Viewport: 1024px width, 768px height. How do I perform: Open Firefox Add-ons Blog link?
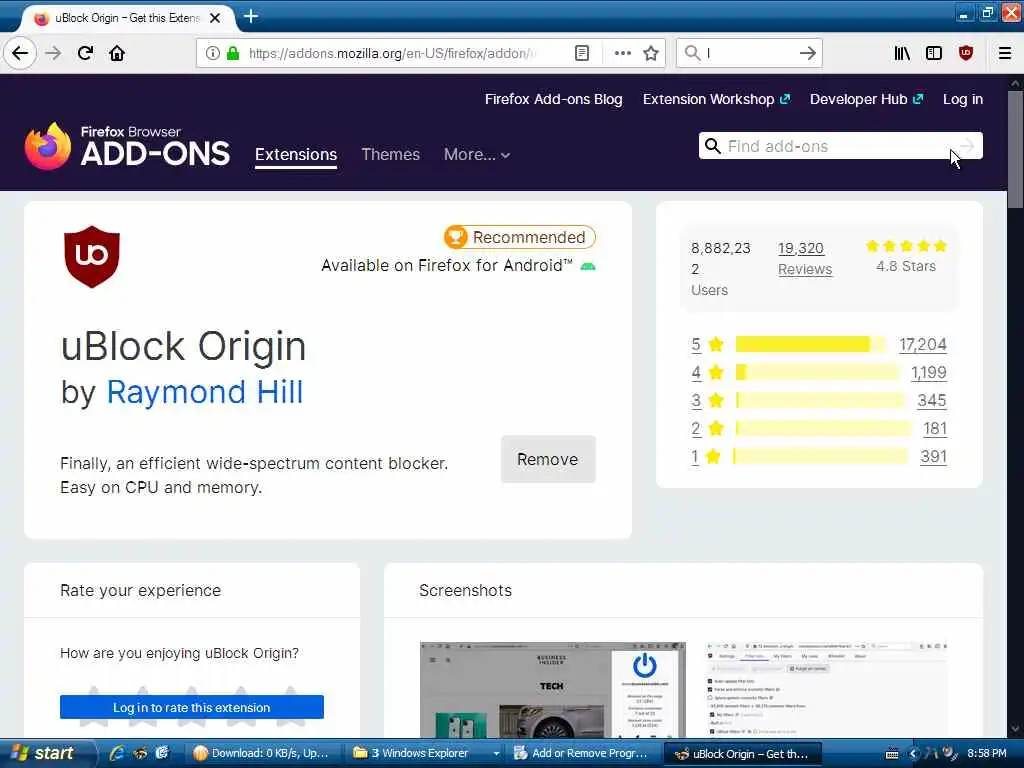tap(553, 99)
